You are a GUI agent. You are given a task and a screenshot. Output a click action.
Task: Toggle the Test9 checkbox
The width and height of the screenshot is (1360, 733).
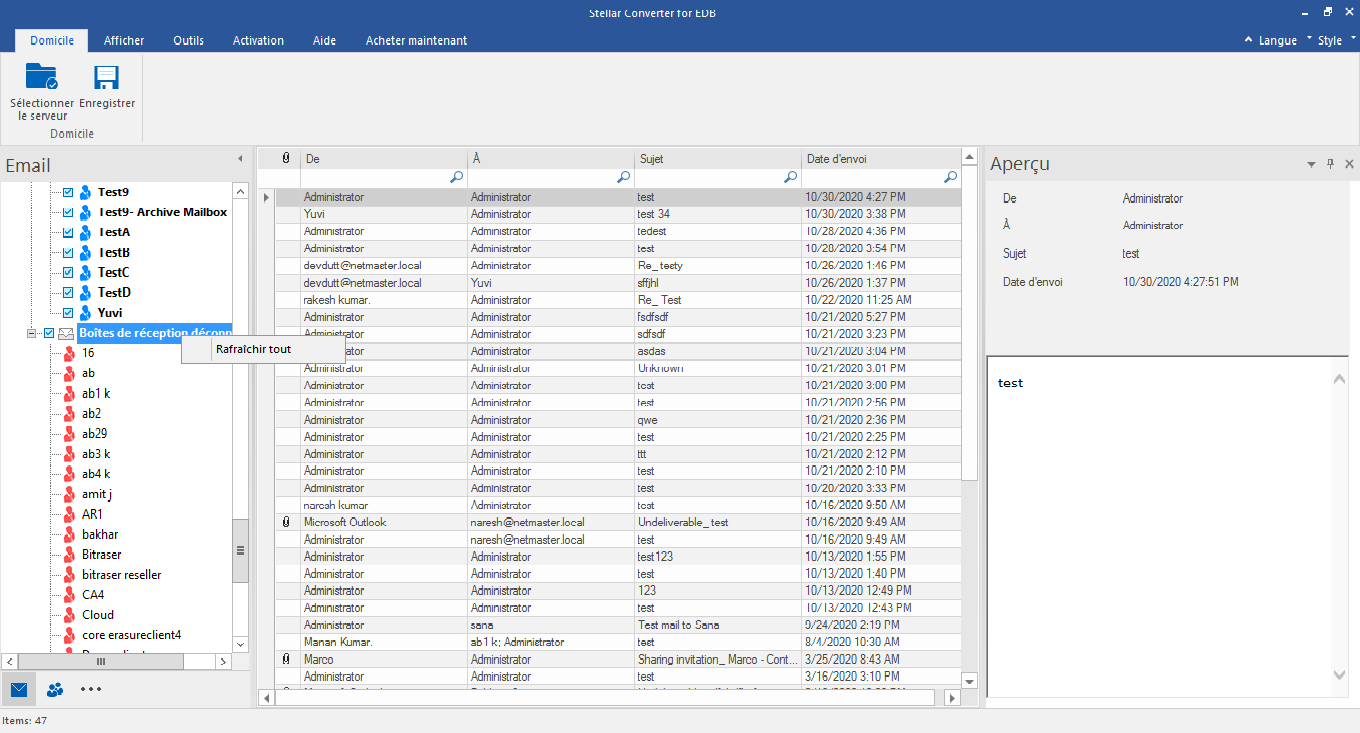(68, 192)
